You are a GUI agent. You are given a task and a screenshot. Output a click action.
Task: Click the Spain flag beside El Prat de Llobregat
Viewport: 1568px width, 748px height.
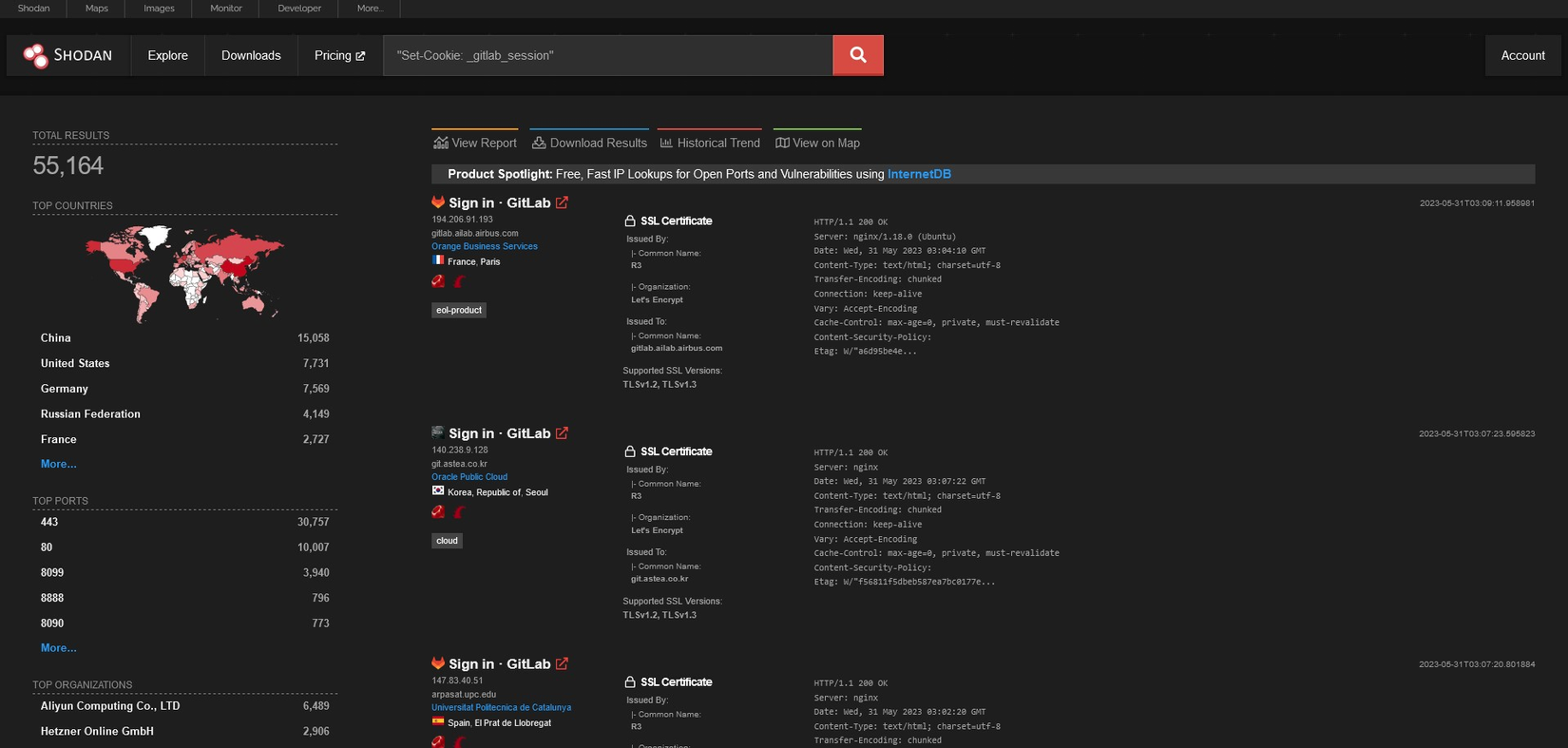(438, 721)
